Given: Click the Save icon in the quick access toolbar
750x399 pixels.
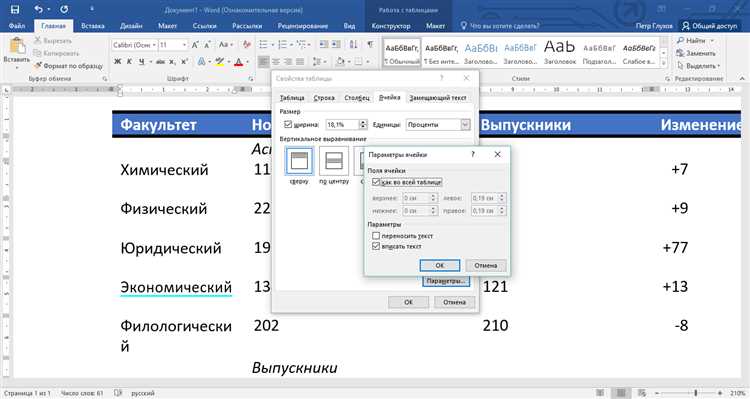Looking at the screenshot, I should 15,9.
